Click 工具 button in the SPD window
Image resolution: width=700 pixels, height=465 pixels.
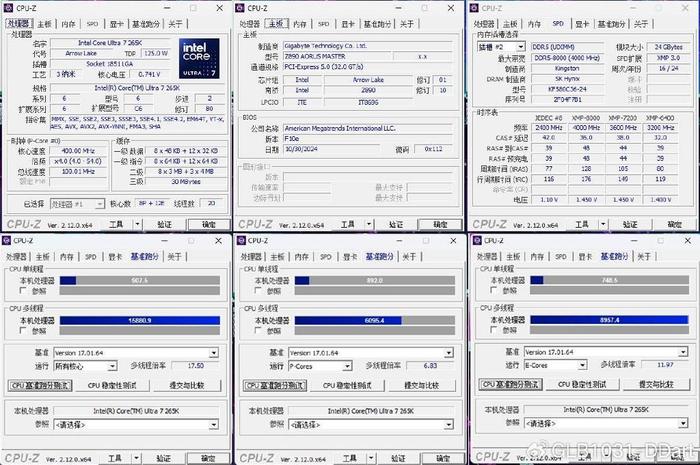point(581,224)
